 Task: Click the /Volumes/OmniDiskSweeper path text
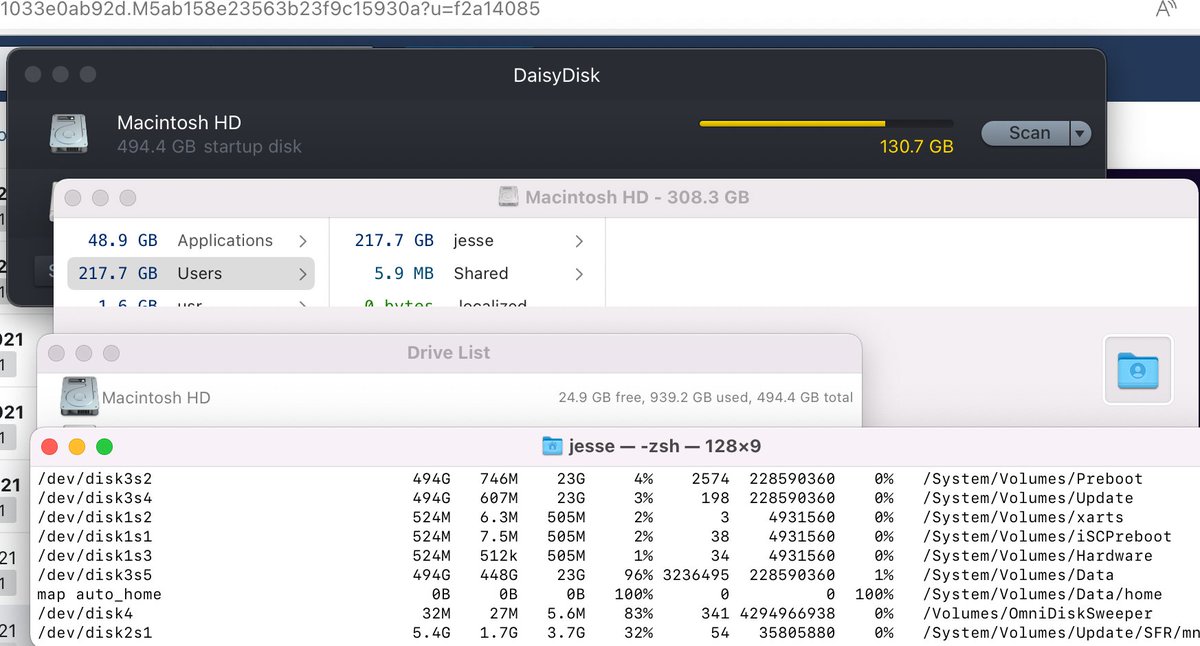coord(1038,613)
